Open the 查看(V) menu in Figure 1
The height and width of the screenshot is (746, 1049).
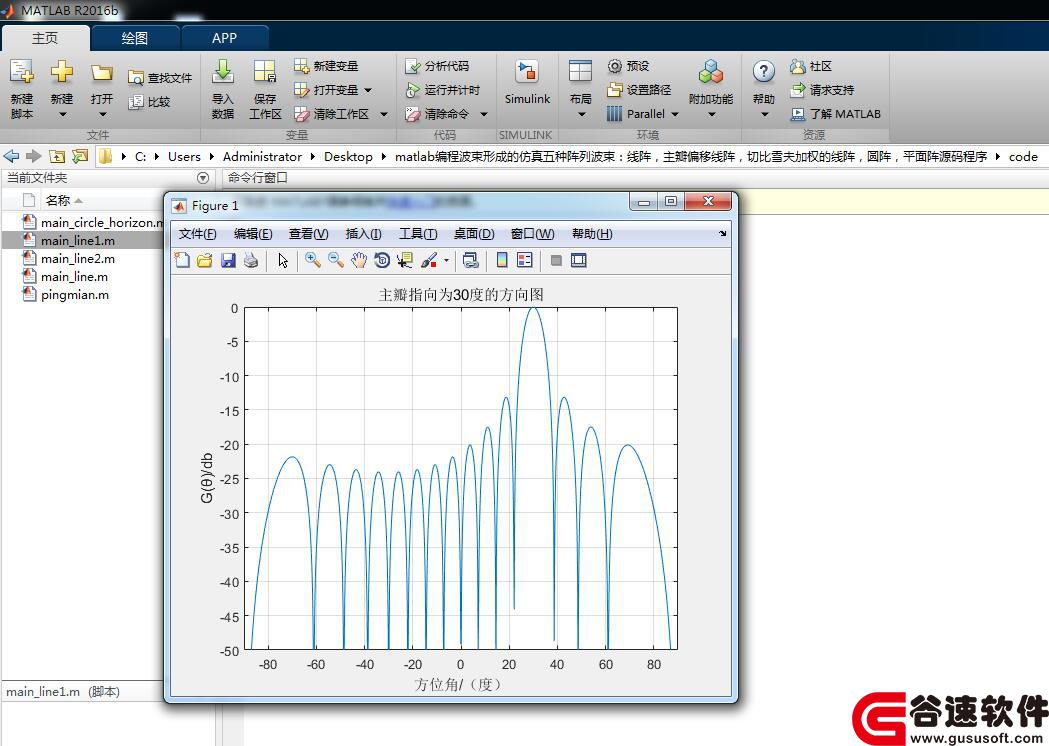point(308,234)
